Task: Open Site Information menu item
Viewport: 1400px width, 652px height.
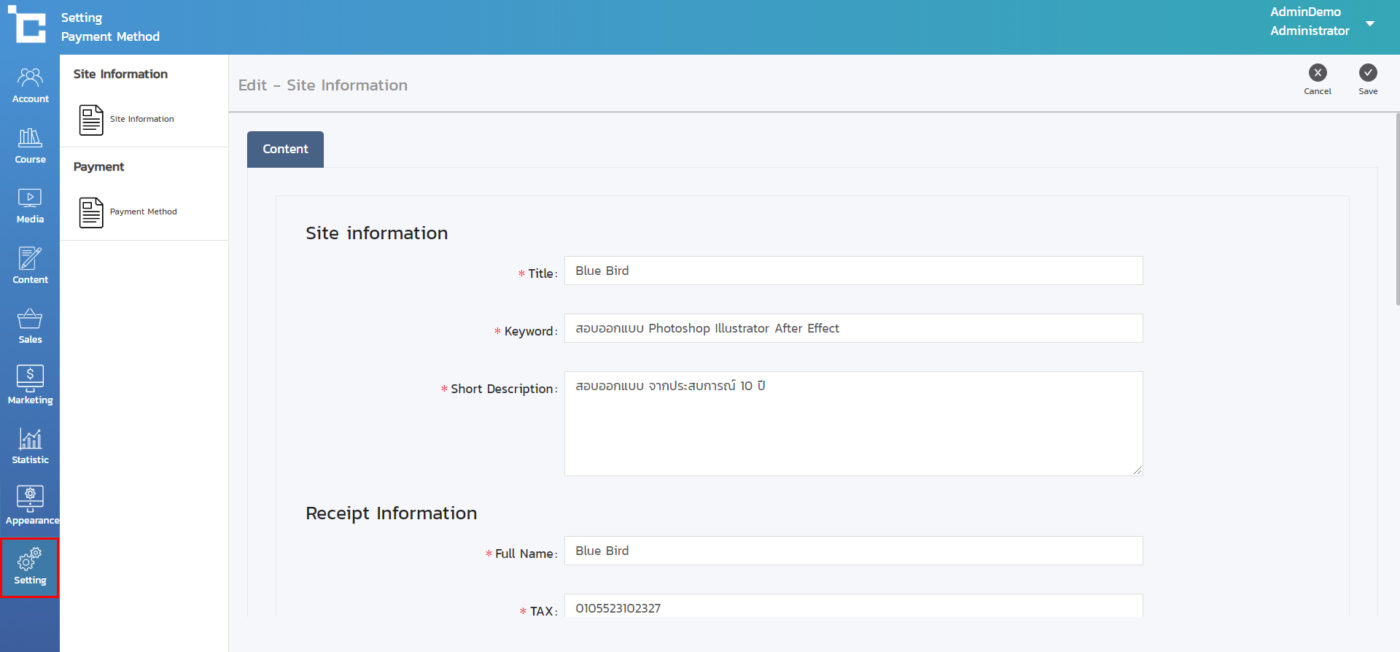Action: (127, 119)
